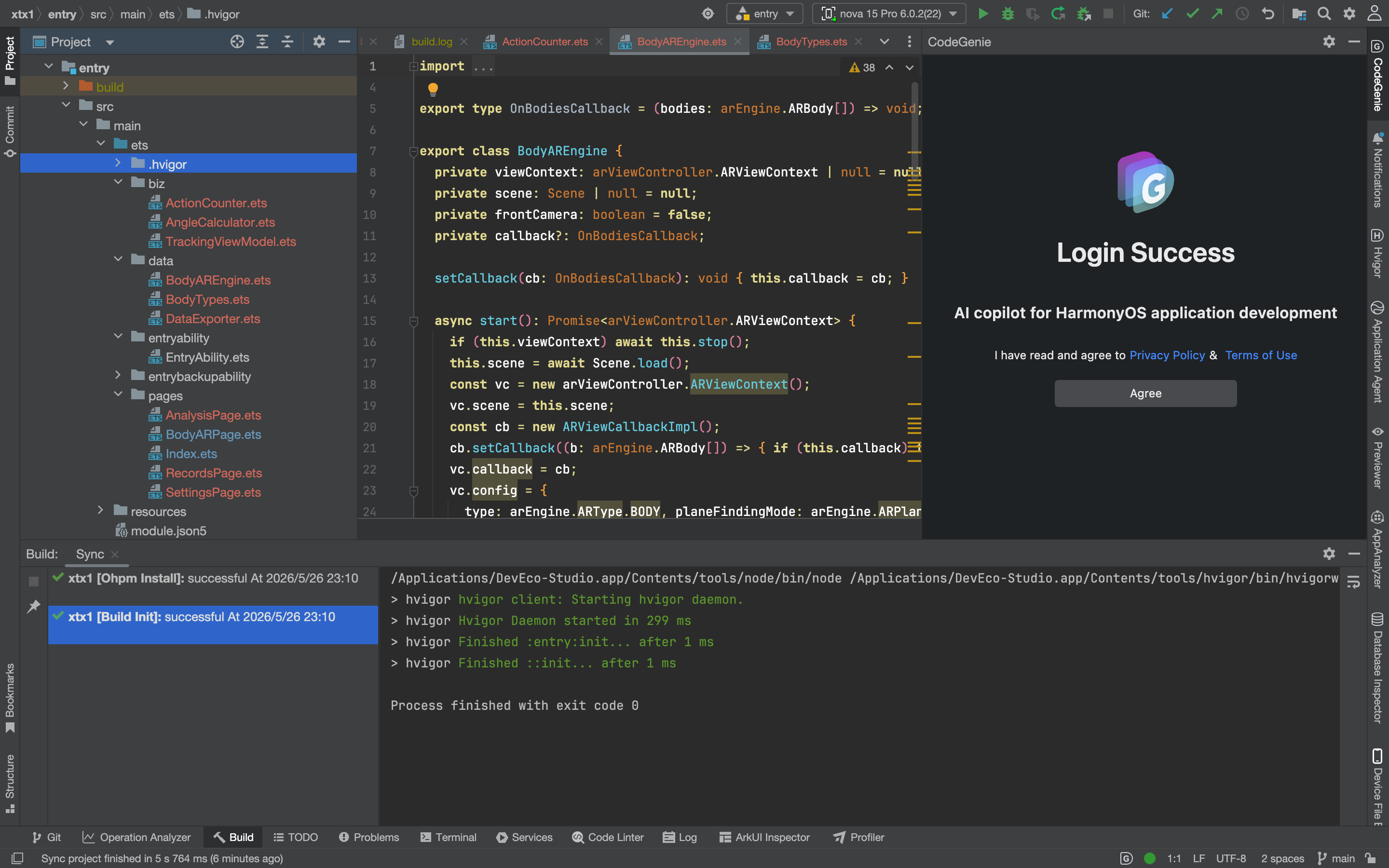Image resolution: width=1389 pixels, height=868 pixels.
Task: Pin the Build tab with the pin icon
Action: 34,606
